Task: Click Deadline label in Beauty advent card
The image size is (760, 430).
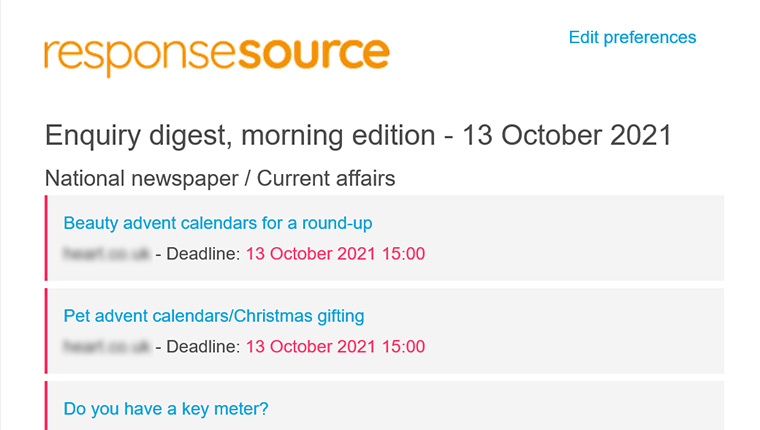Action: (203, 254)
